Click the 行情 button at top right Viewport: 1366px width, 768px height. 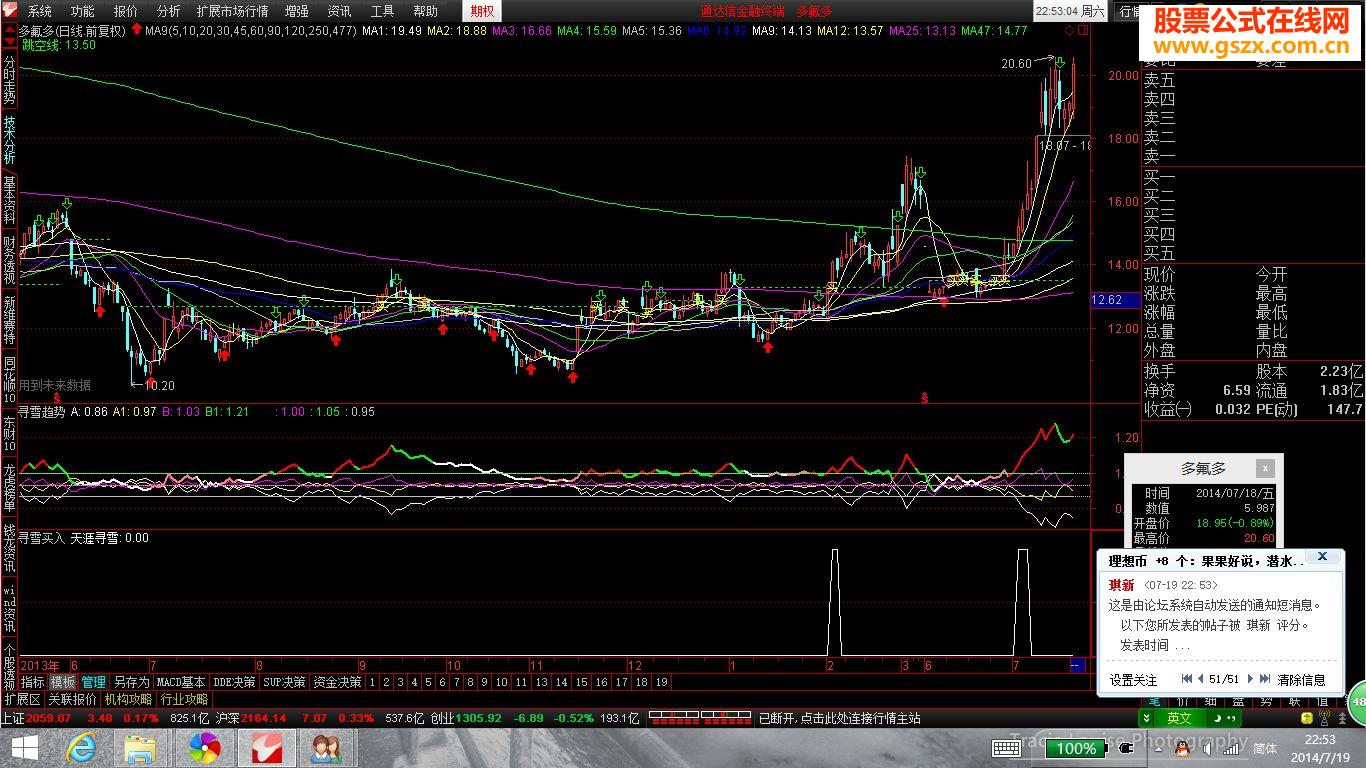(1128, 11)
